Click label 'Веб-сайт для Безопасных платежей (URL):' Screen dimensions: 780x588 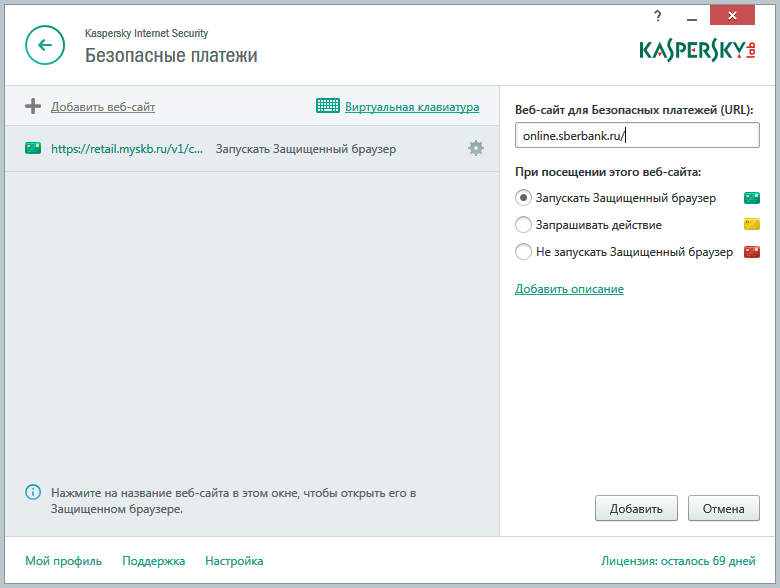point(634,110)
